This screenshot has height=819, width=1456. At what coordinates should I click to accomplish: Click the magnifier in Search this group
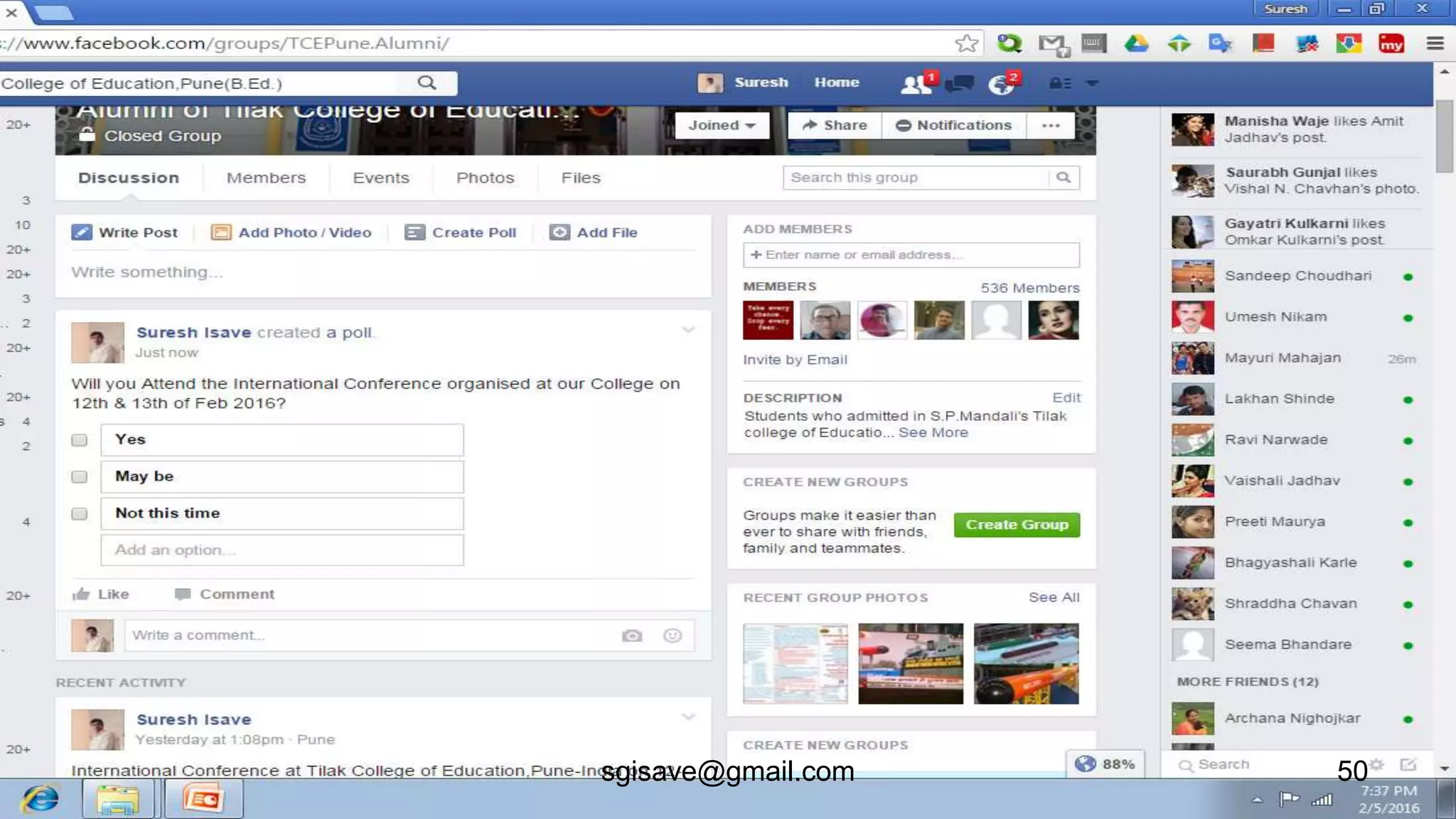click(x=1064, y=178)
